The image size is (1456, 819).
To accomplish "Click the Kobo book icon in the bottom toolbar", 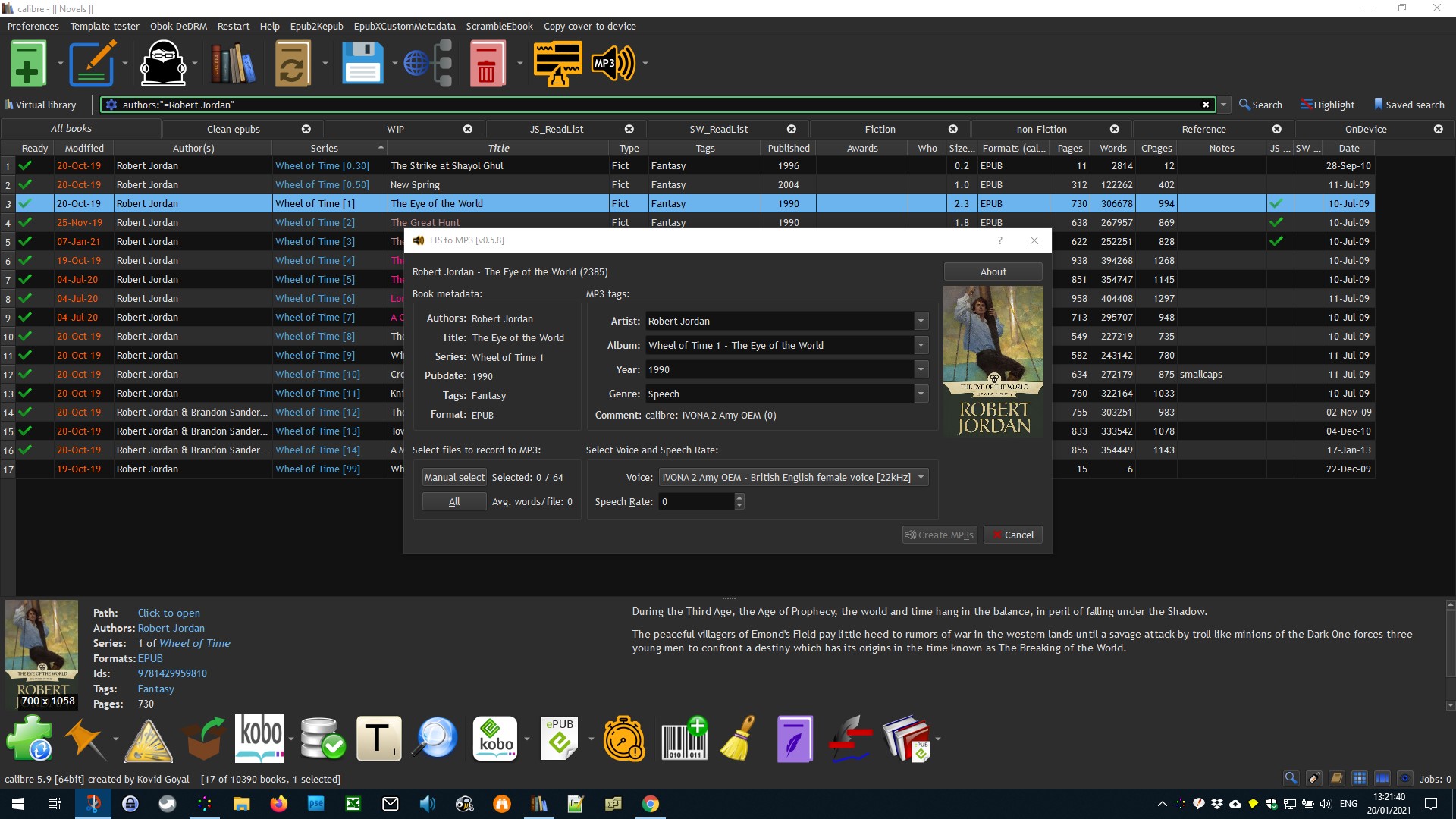I will pos(260,739).
